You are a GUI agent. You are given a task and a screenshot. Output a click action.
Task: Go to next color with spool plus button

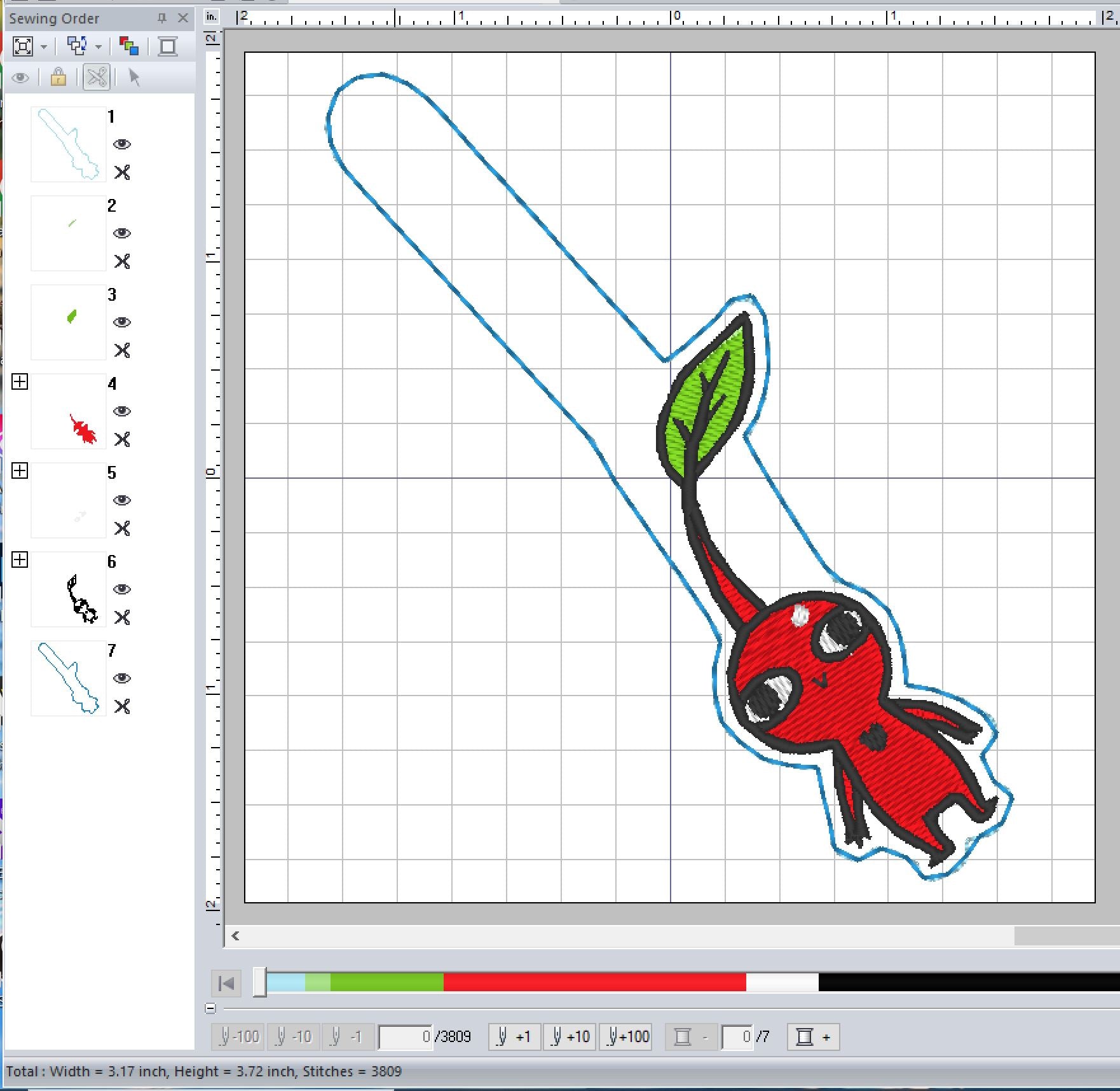[x=813, y=1037]
